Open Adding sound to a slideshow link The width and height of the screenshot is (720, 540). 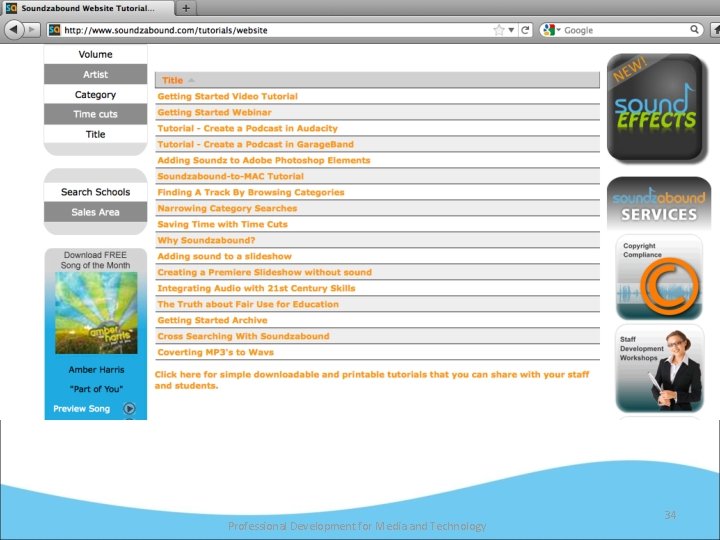click(225, 256)
